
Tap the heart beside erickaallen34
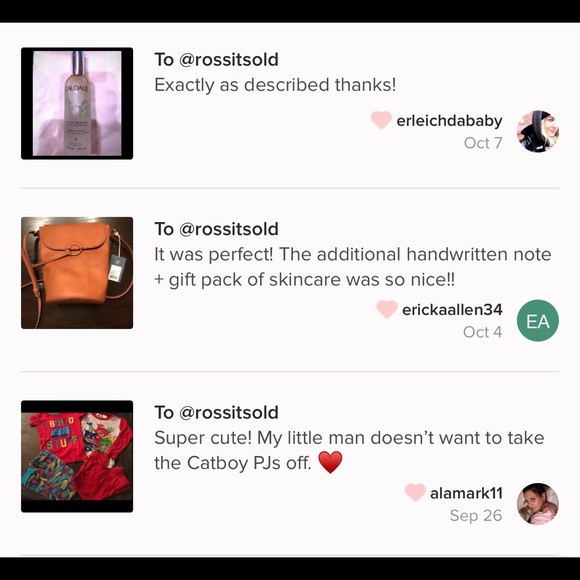coord(387,309)
